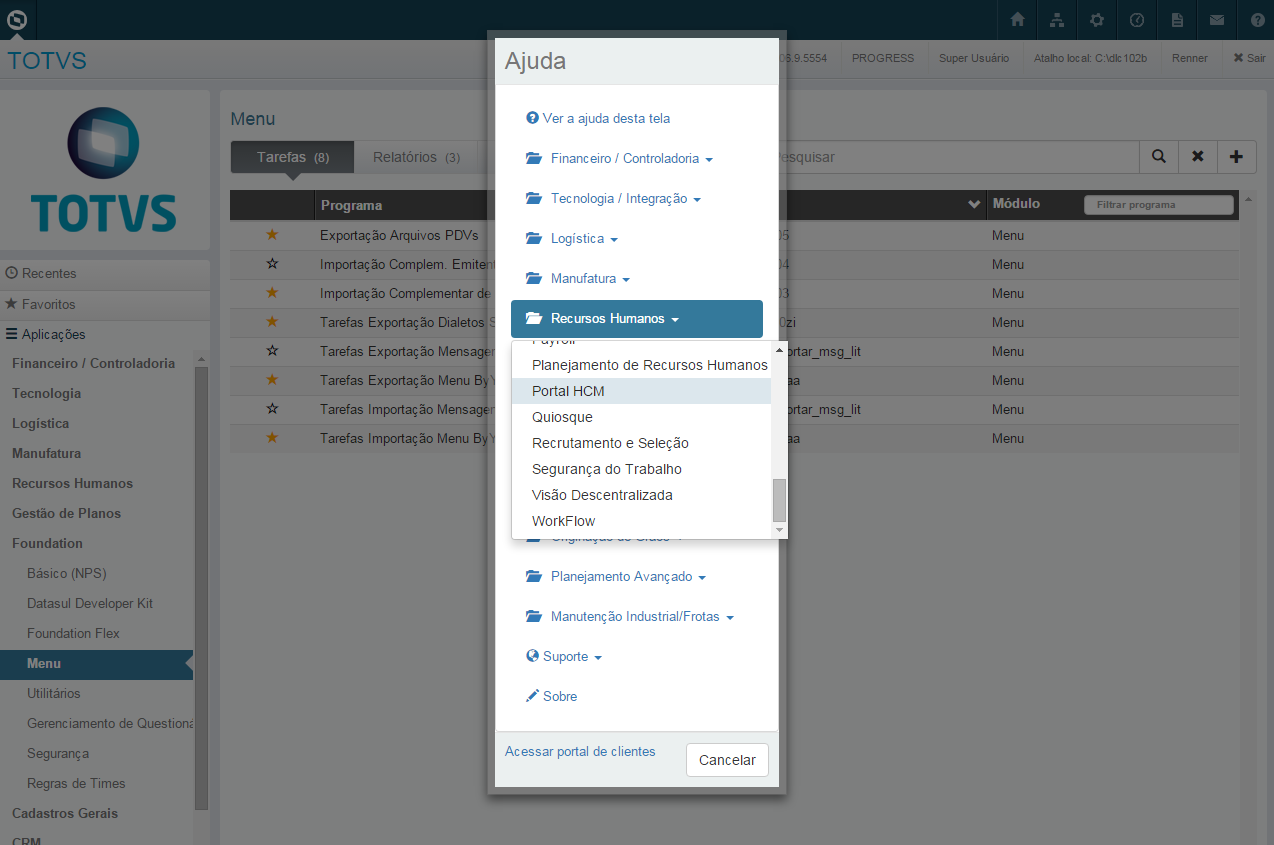Click the Cancelar button
This screenshot has width=1274, height=845.
coord(727,760)
